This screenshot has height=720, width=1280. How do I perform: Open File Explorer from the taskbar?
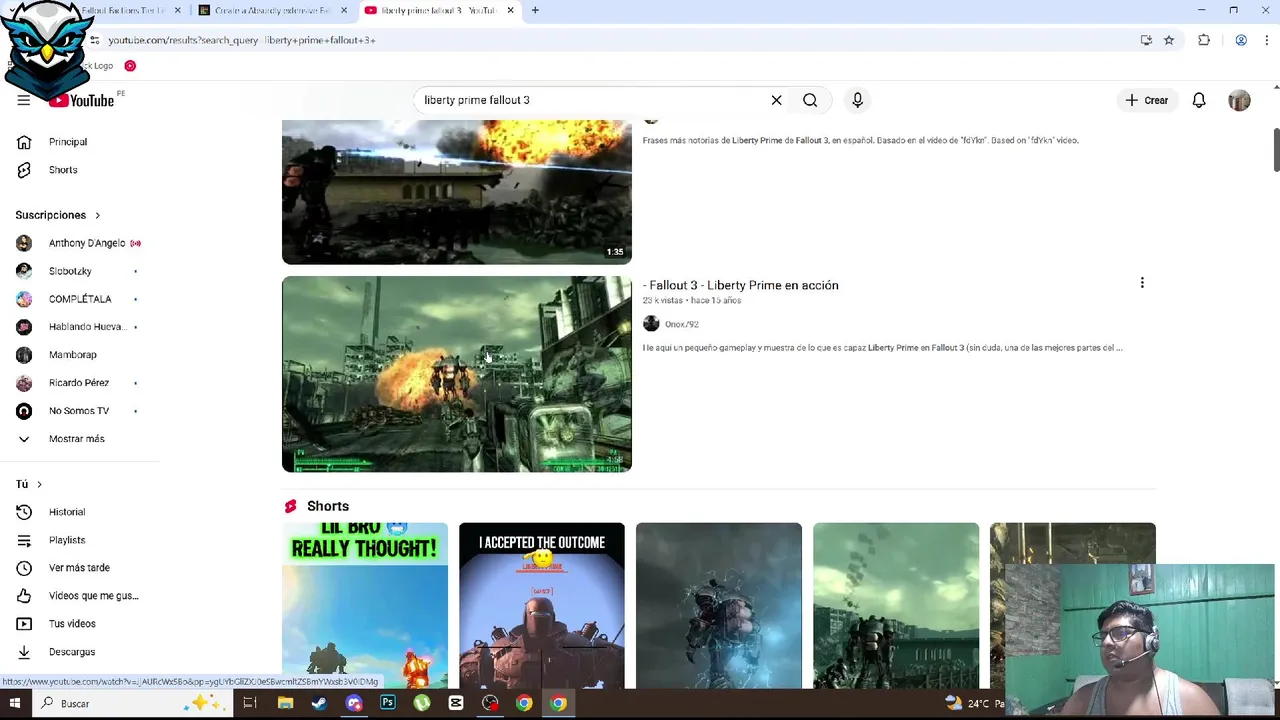pos(285,704)
